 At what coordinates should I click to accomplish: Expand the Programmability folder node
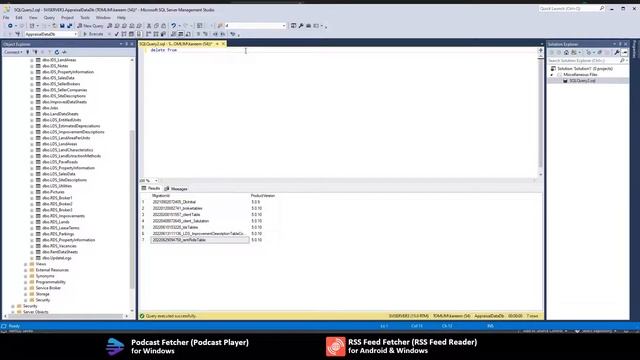click(25, 282)
